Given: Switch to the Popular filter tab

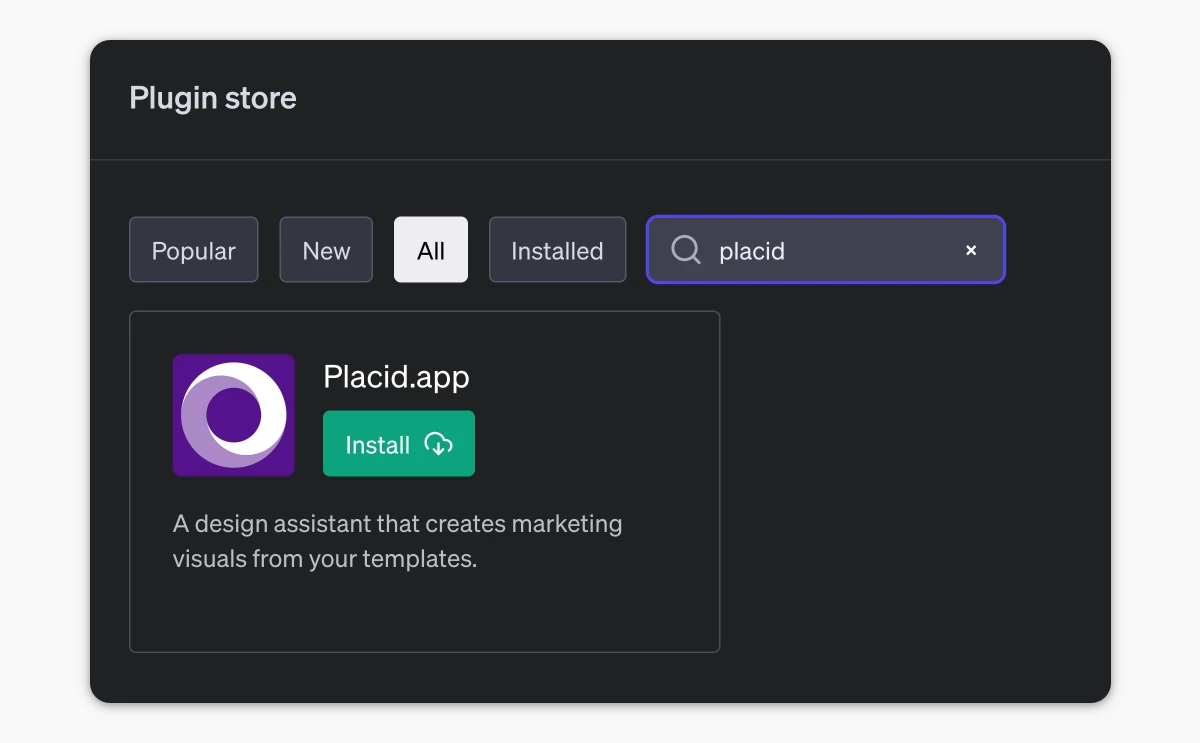Looking at the screenshot, I should [x=194, y=250].
